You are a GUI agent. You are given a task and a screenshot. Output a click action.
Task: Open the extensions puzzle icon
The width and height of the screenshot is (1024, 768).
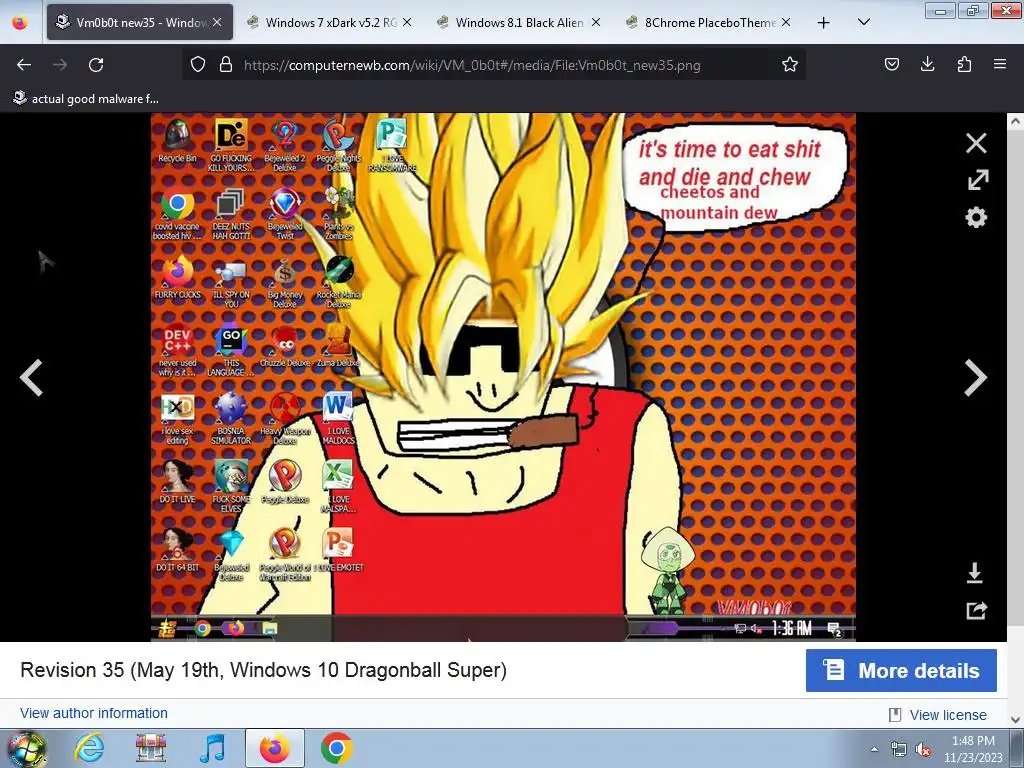click(x=964, y=64)
